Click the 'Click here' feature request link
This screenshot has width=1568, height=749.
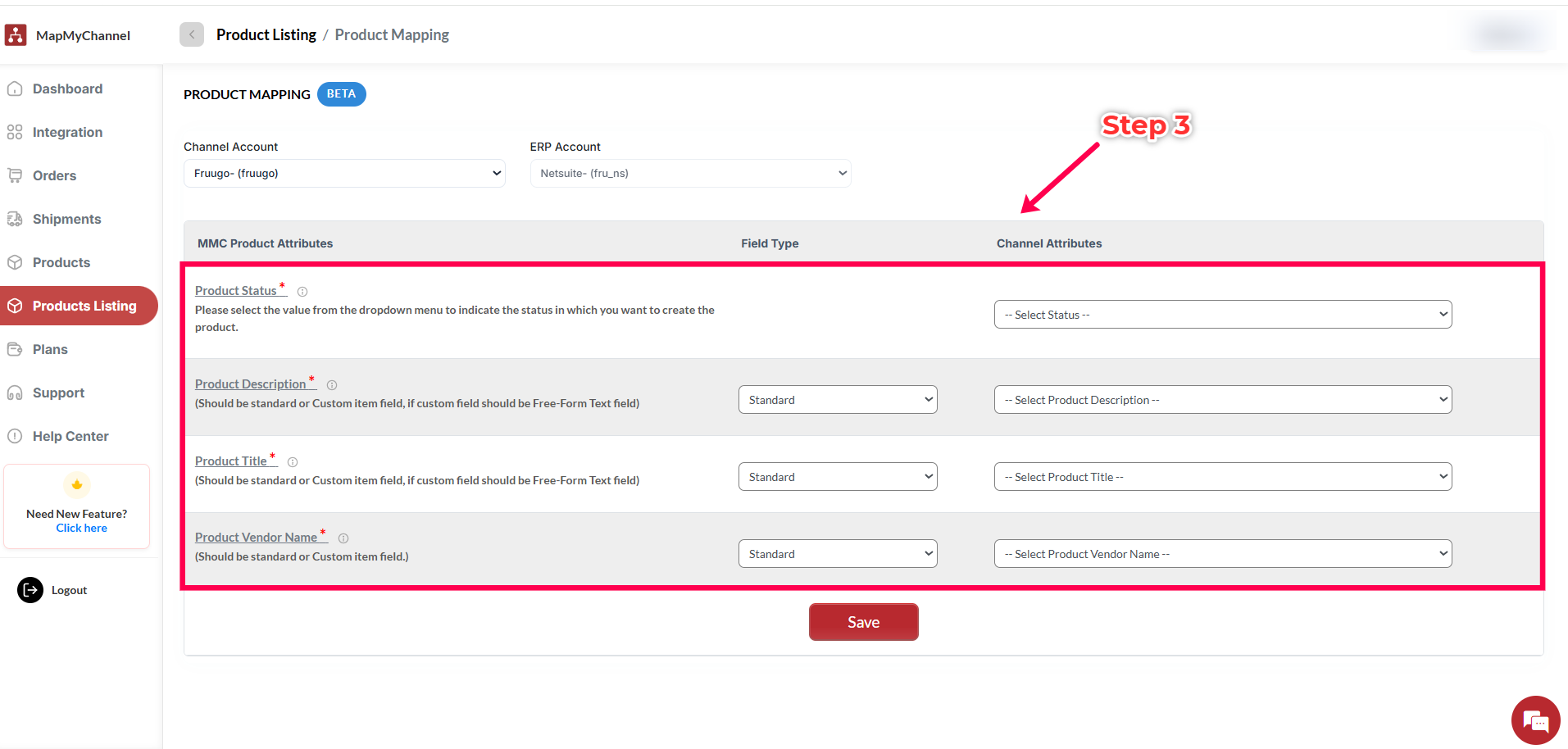(81, 528)
